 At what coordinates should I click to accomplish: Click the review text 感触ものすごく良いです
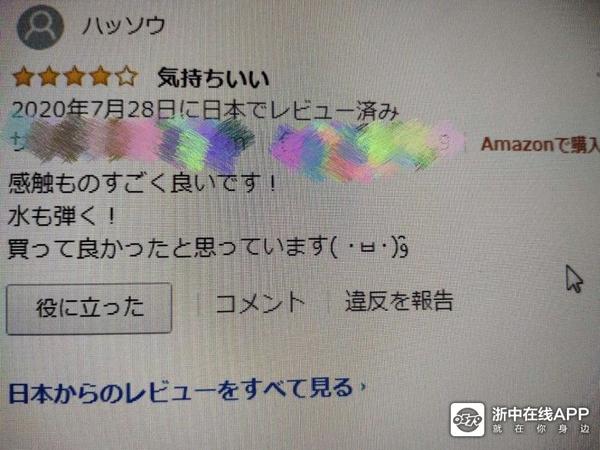click(x=142, y=183)
